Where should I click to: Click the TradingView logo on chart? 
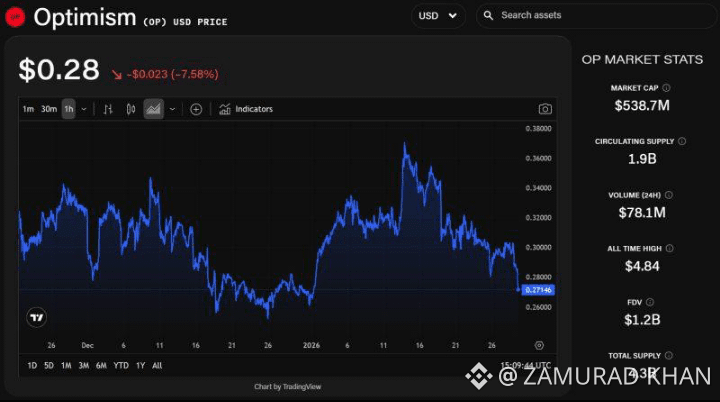36,317
